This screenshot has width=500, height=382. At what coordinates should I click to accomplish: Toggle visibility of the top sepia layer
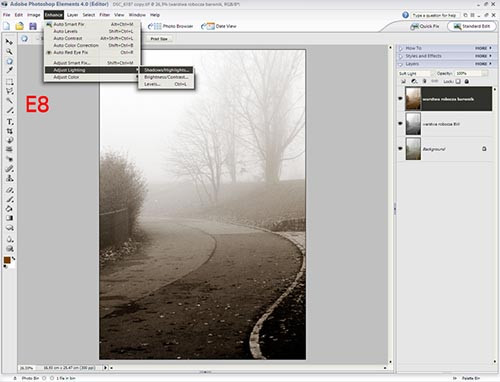pos(400,98)
